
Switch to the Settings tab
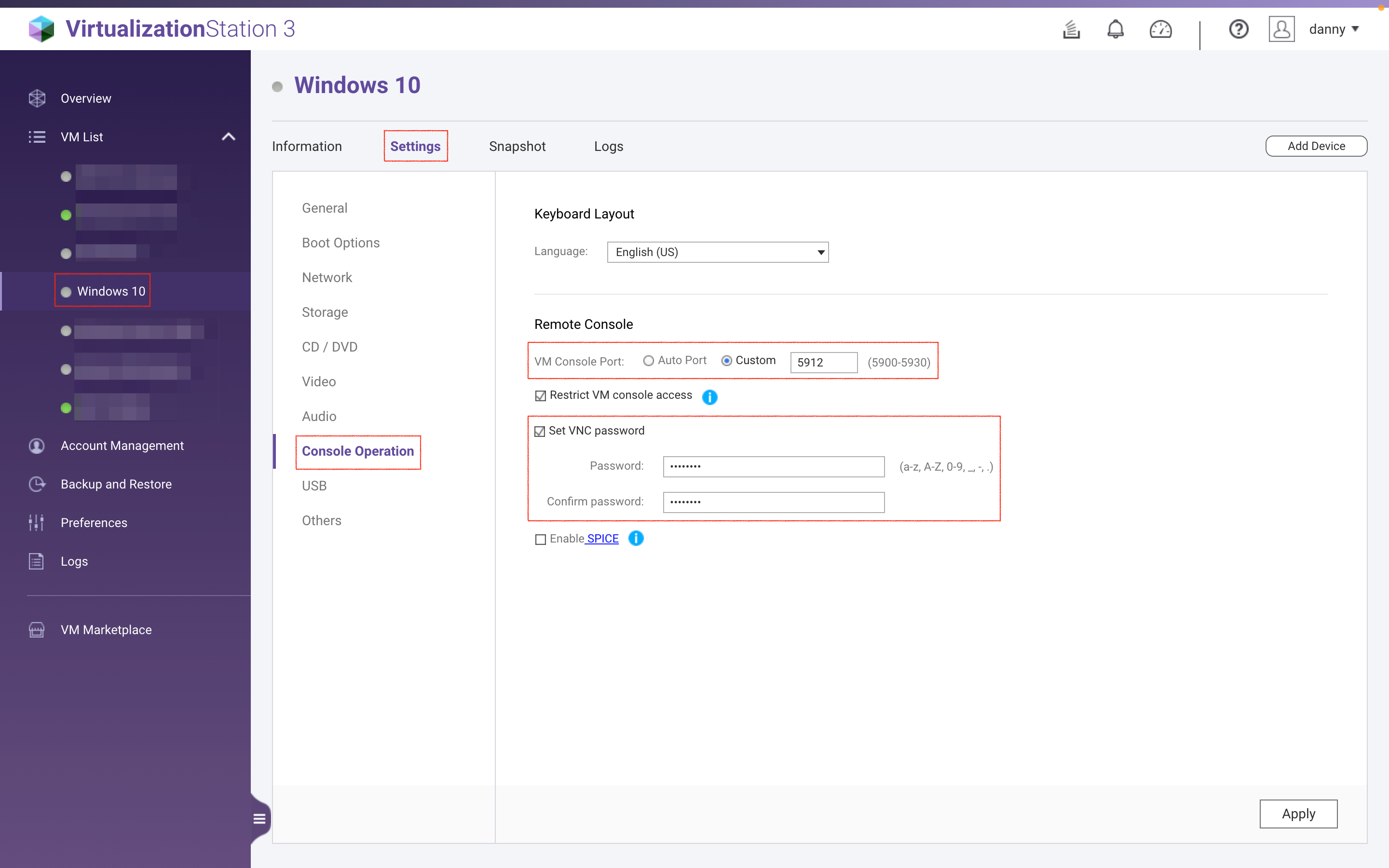tap(416, 147)
